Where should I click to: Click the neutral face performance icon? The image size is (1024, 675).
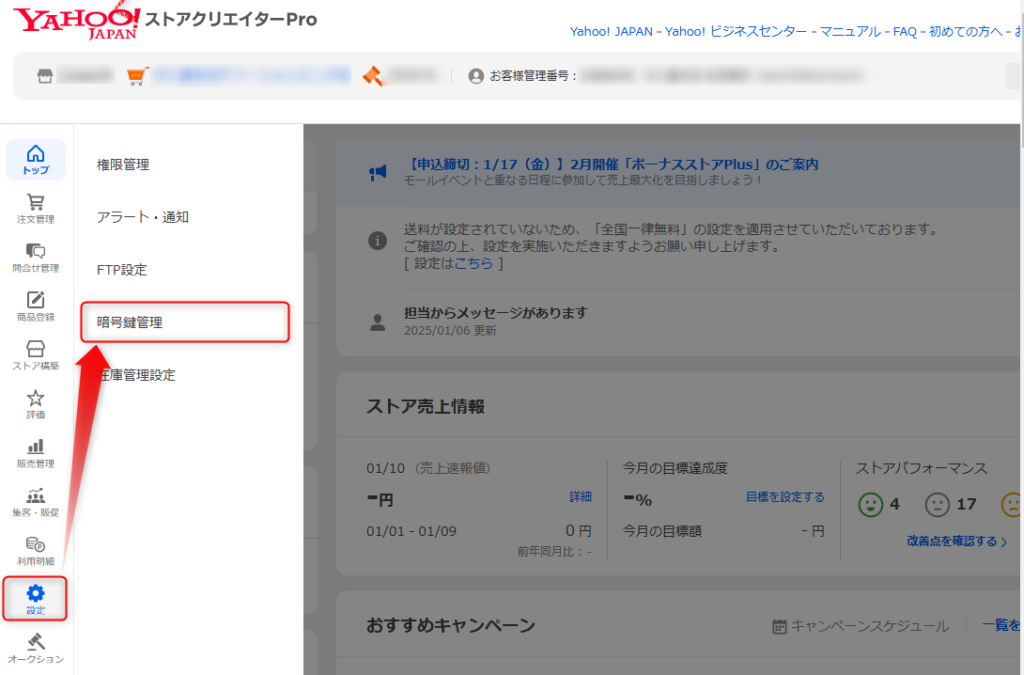(x=937, y=505)
